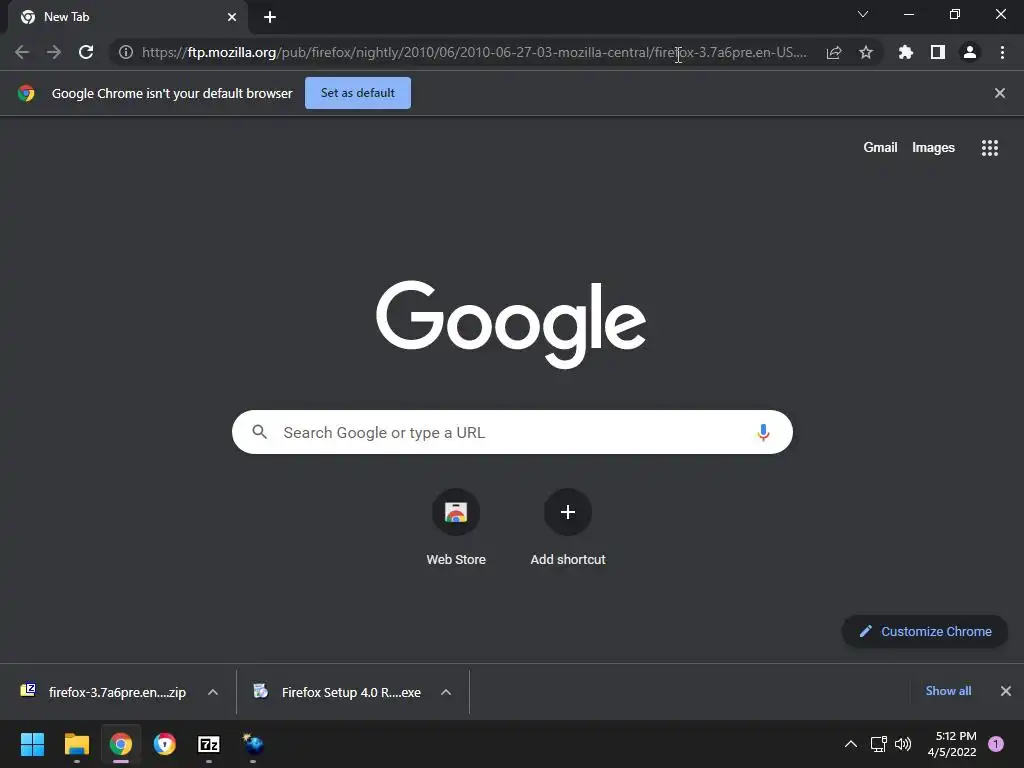Viewport: 1024px width, 768px height.
Task: Click the ftp.mozilla.org address bar URL
Action: [474, 52]
